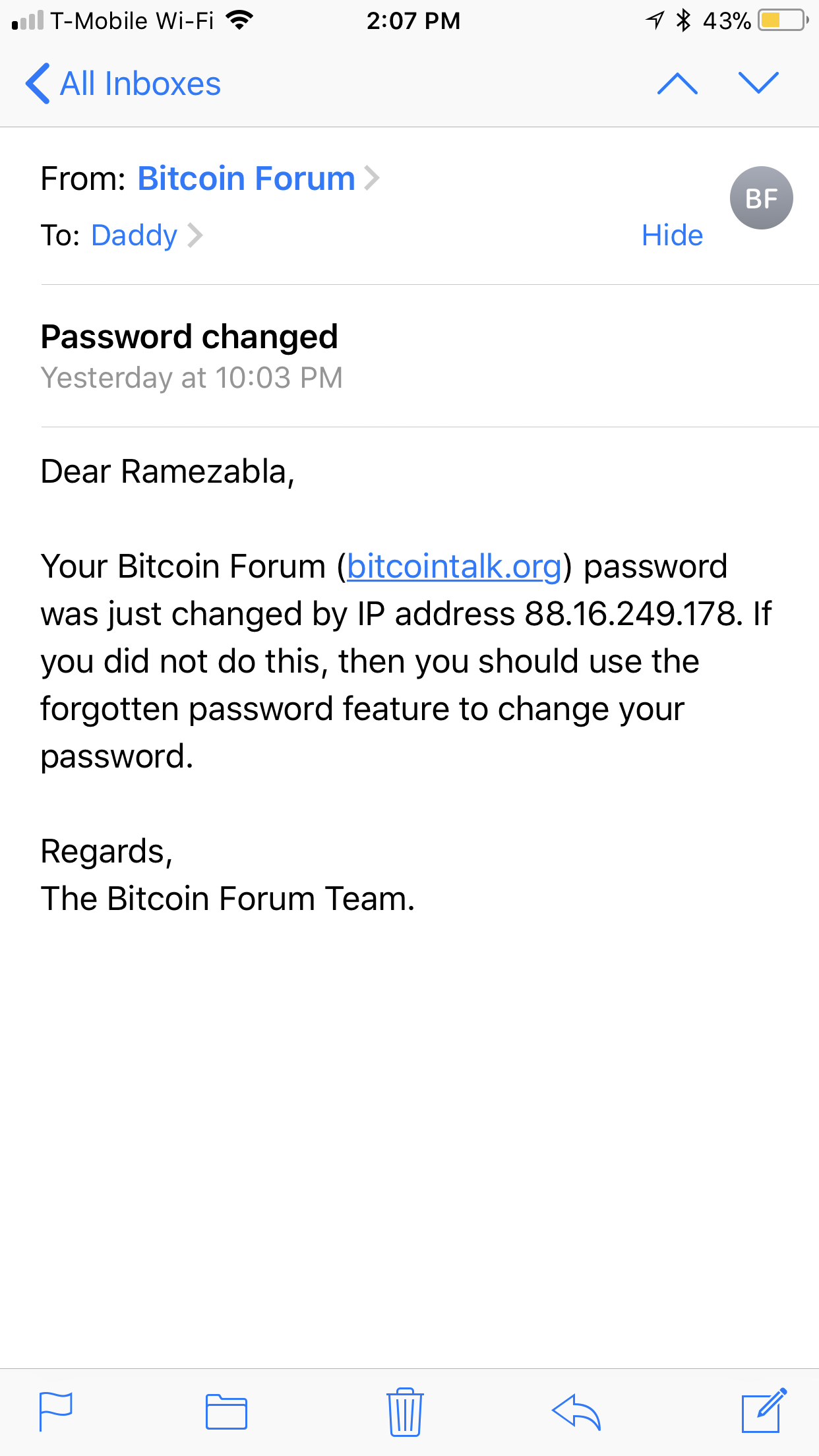Tap the 2:07 PM clock
819x1456 pixels.
point(413,20)
